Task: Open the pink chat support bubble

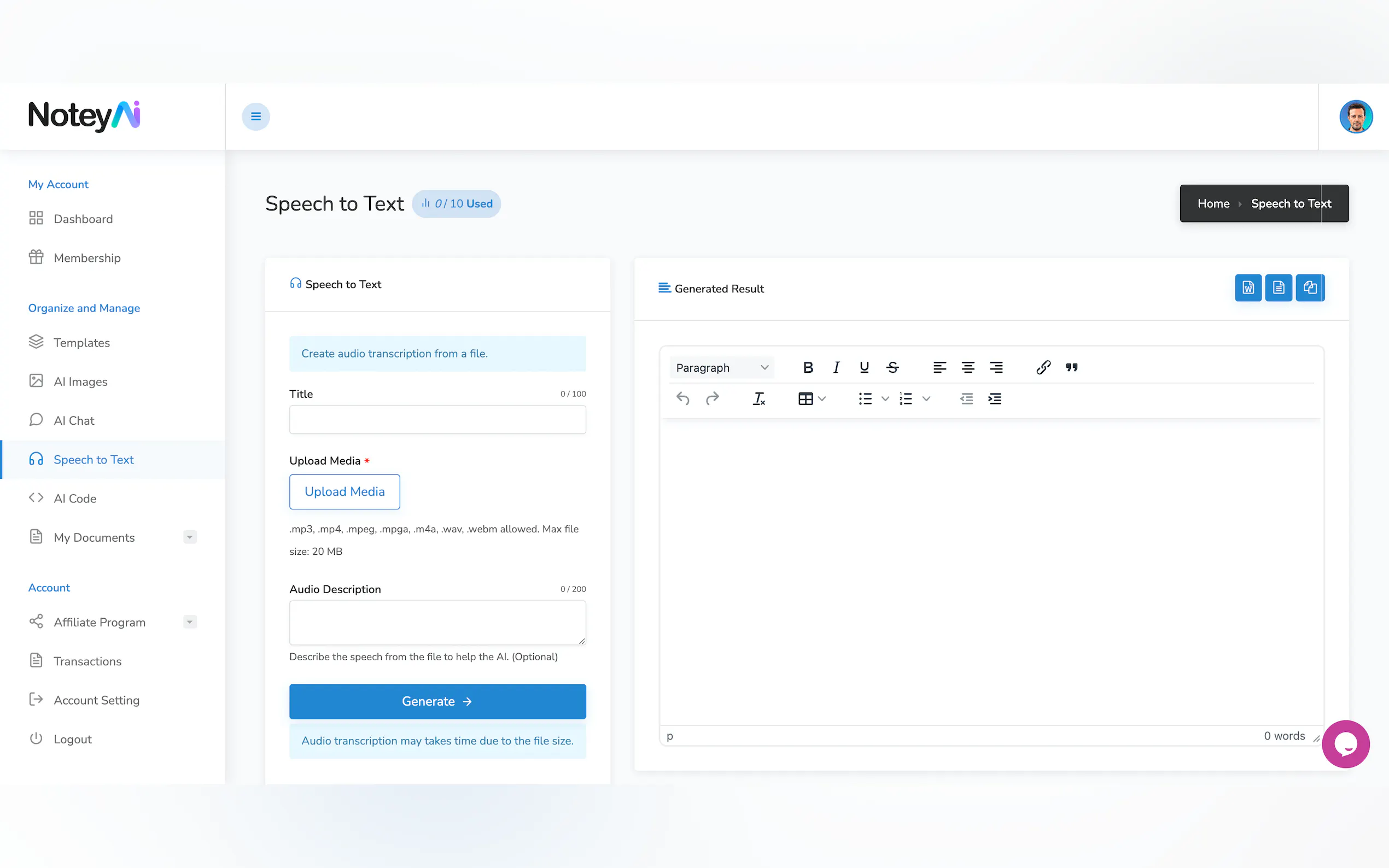Action: [x=1345, y=744]
